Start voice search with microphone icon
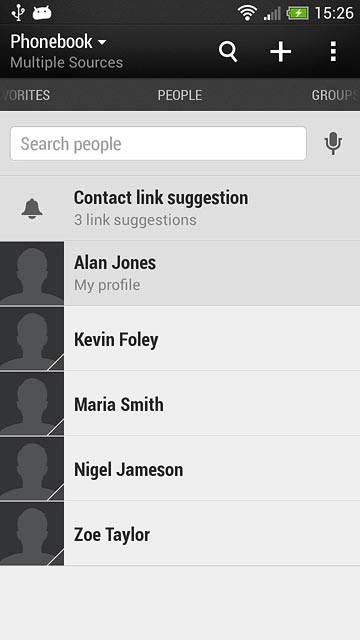Image resolution: width=360 pixels, height=640 pixels. [x=333, y=144]
